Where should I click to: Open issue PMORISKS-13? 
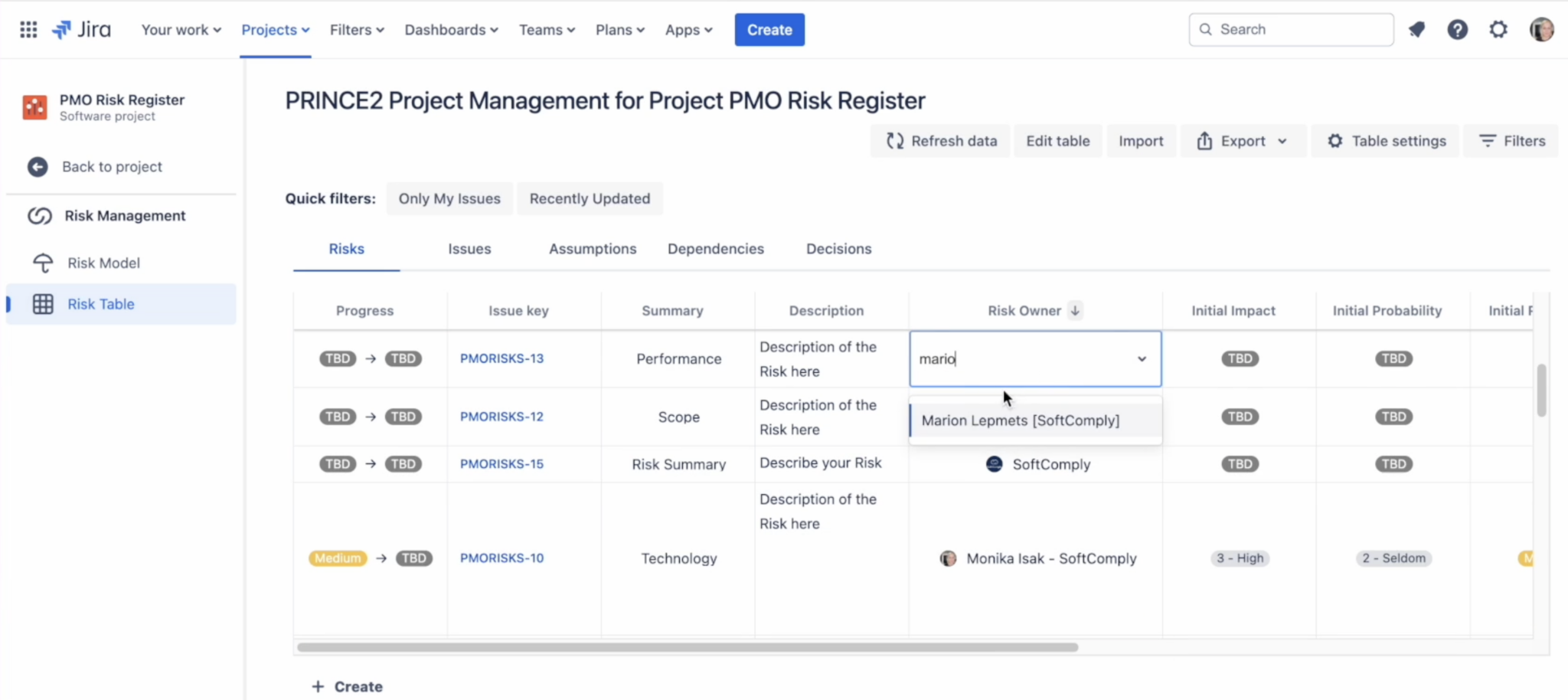(501, 358)
